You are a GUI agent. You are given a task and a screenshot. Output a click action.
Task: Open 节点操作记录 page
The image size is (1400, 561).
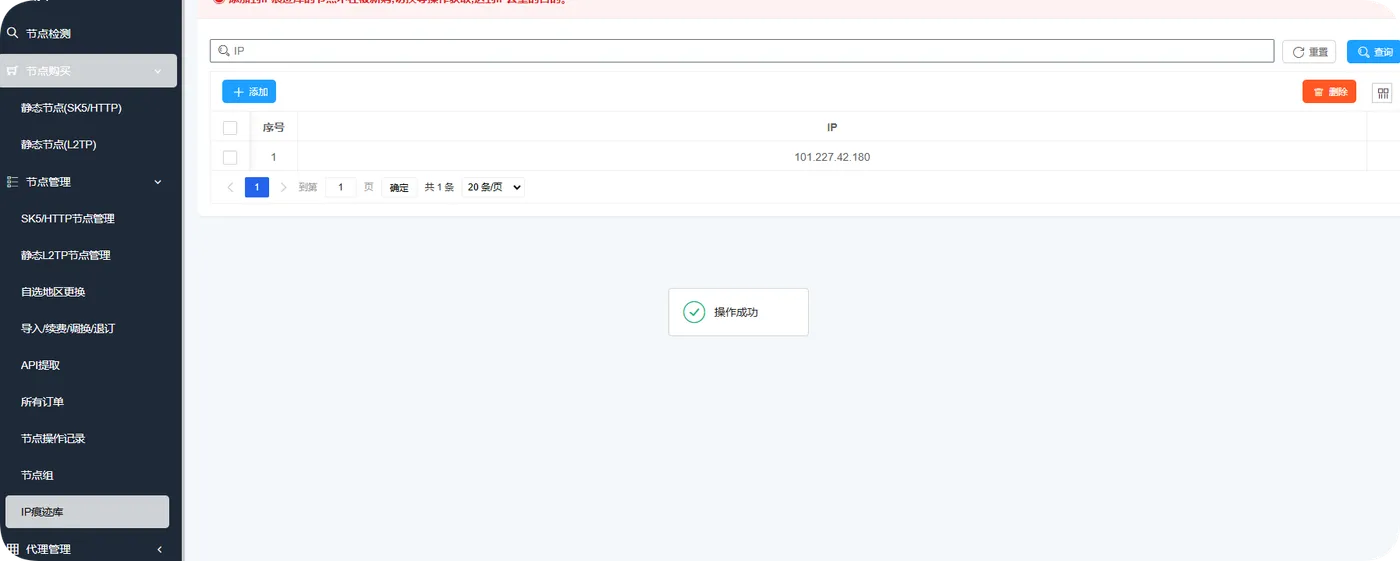click(53, 439)
